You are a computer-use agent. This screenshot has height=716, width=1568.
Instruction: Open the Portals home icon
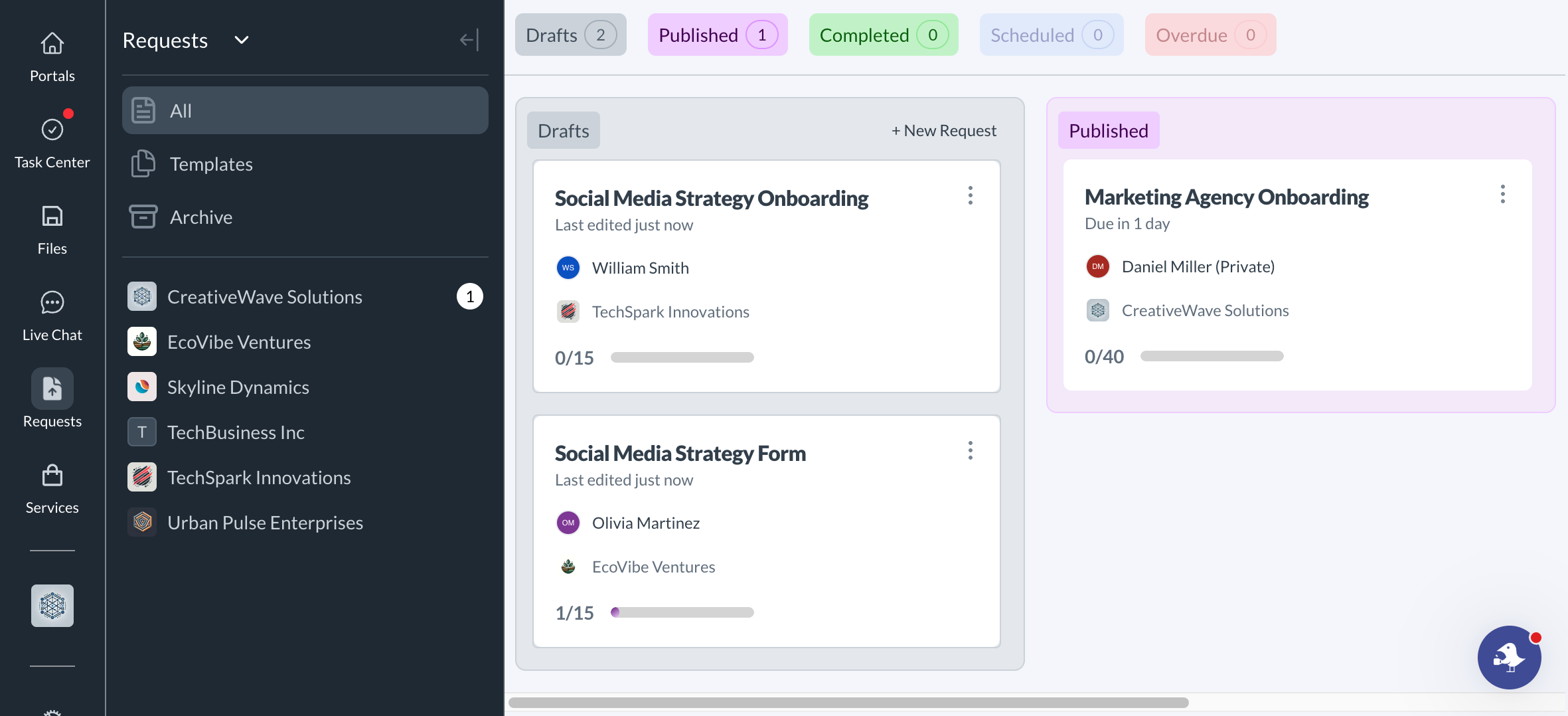point(52,45)
